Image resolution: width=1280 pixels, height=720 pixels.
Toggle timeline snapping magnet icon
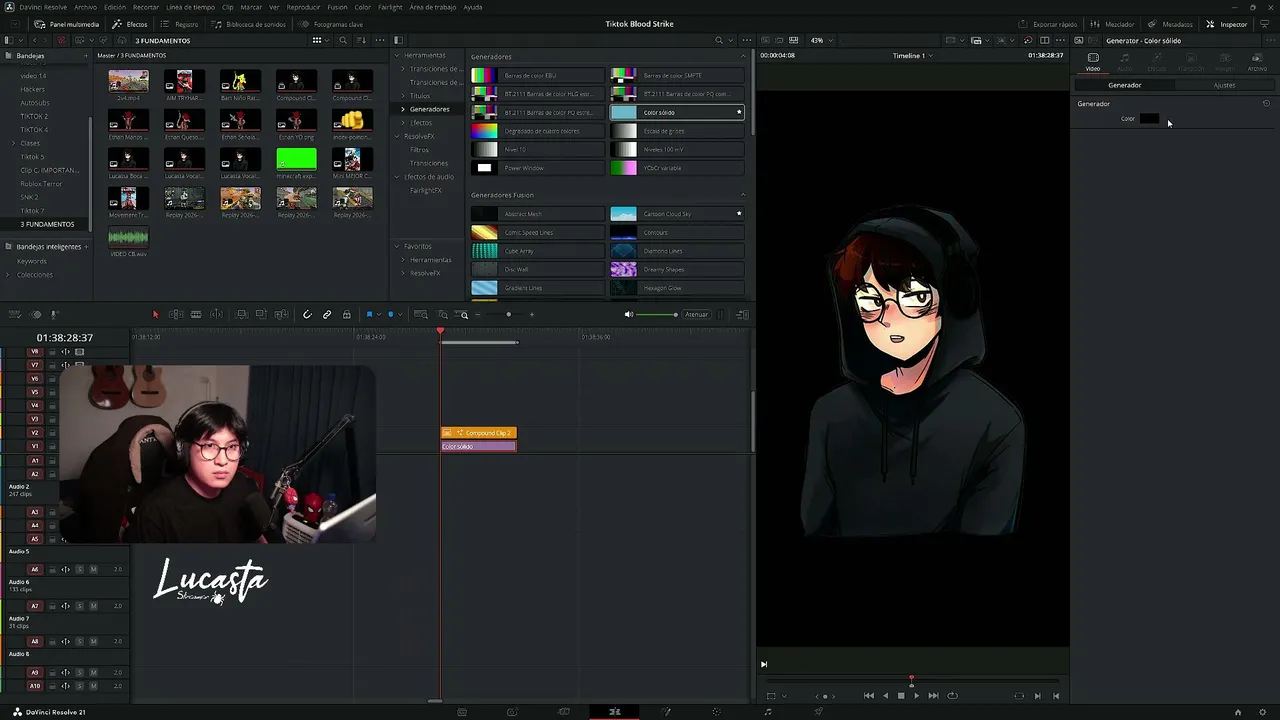click(x=307, y=315)
